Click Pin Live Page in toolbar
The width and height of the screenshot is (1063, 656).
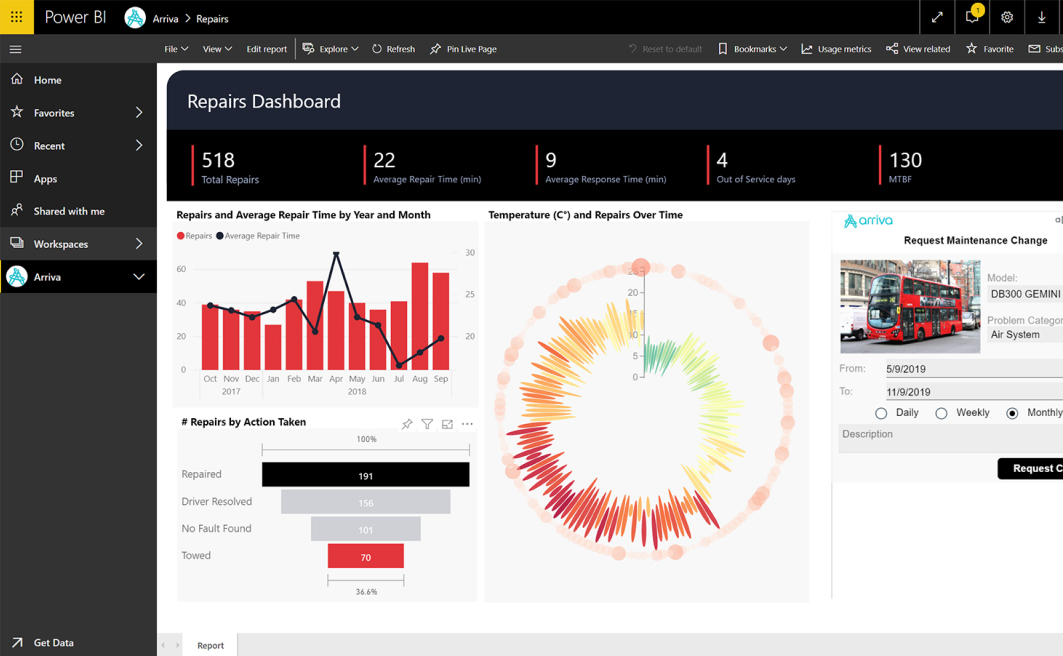tap(463, 49)
